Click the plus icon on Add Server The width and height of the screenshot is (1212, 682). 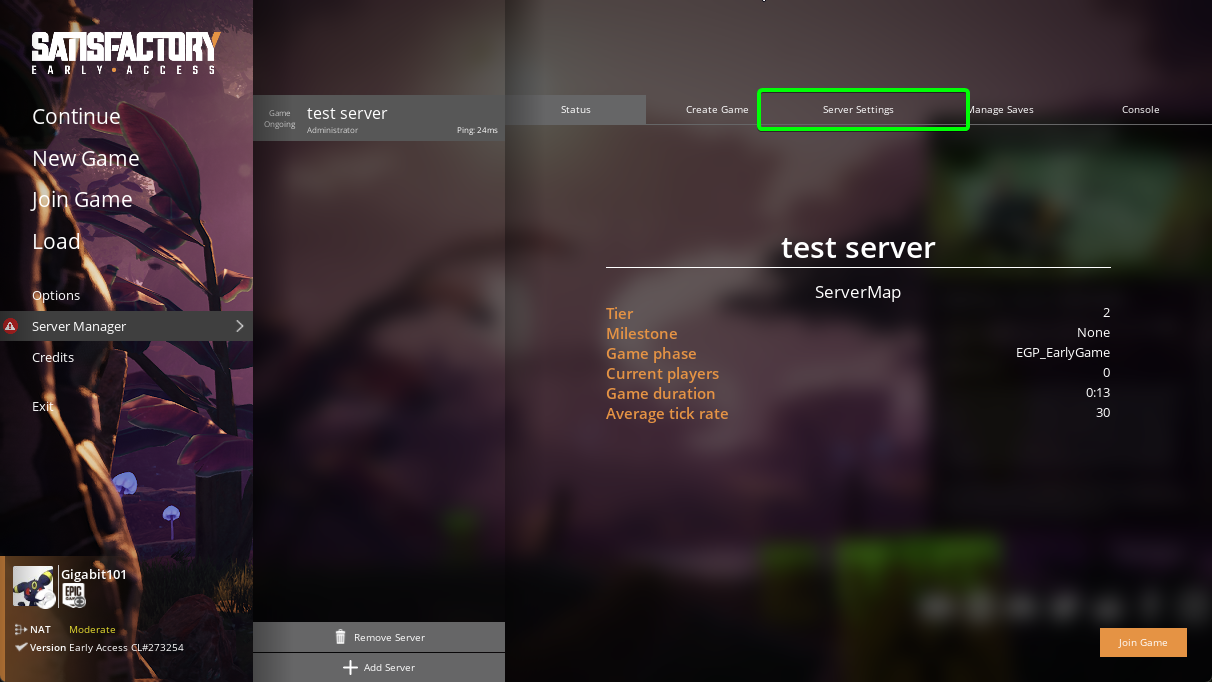pos(350,667)
